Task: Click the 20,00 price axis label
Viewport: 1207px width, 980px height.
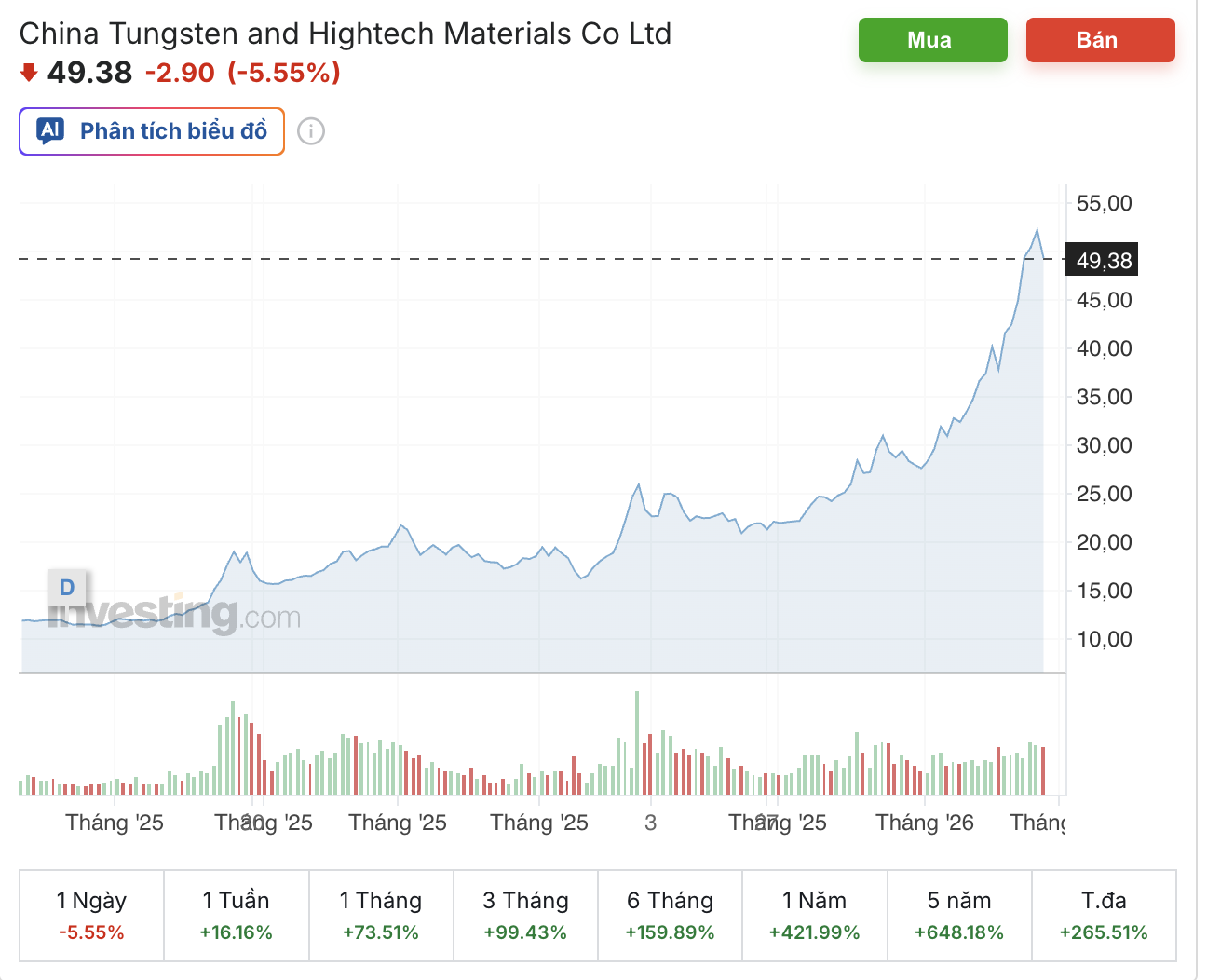Action: (x=1104, y=542)
